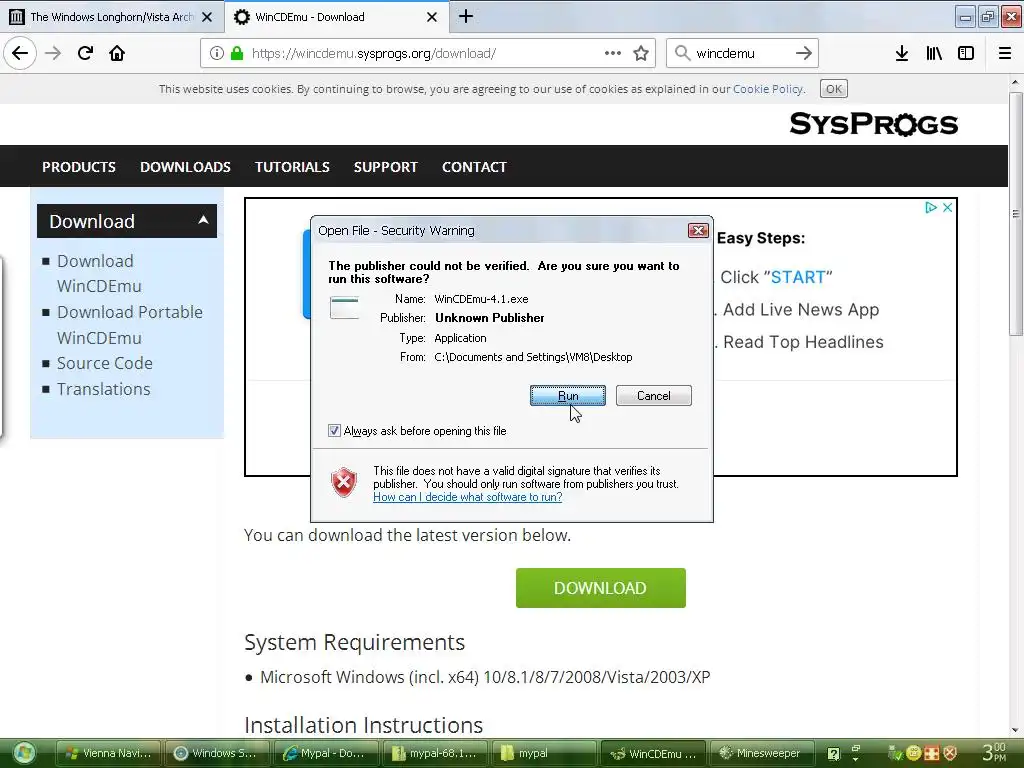Click the wincdemu search box
The height and width of the screenshot is (768, 1024).
pos(741,54)
